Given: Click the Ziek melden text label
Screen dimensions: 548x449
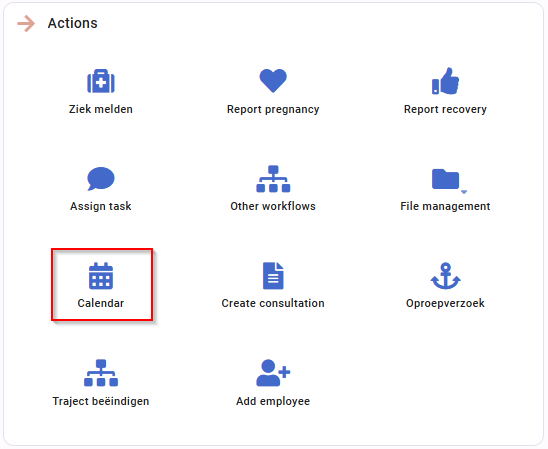Looking at the screenshot, I should click(101, 109).
